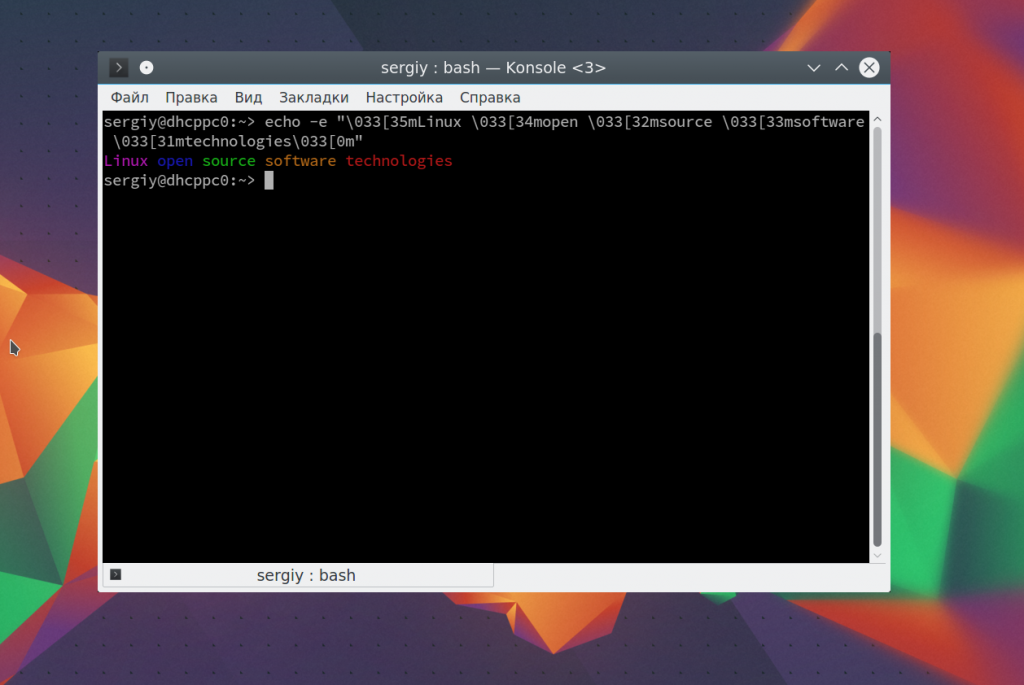The height and width of the screenshot is (685, 1024).
Task: Open the Справка menu
Action: pos(490,97)
